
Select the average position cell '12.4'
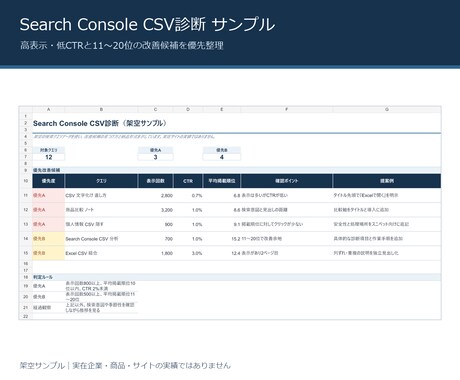[222, 253]
